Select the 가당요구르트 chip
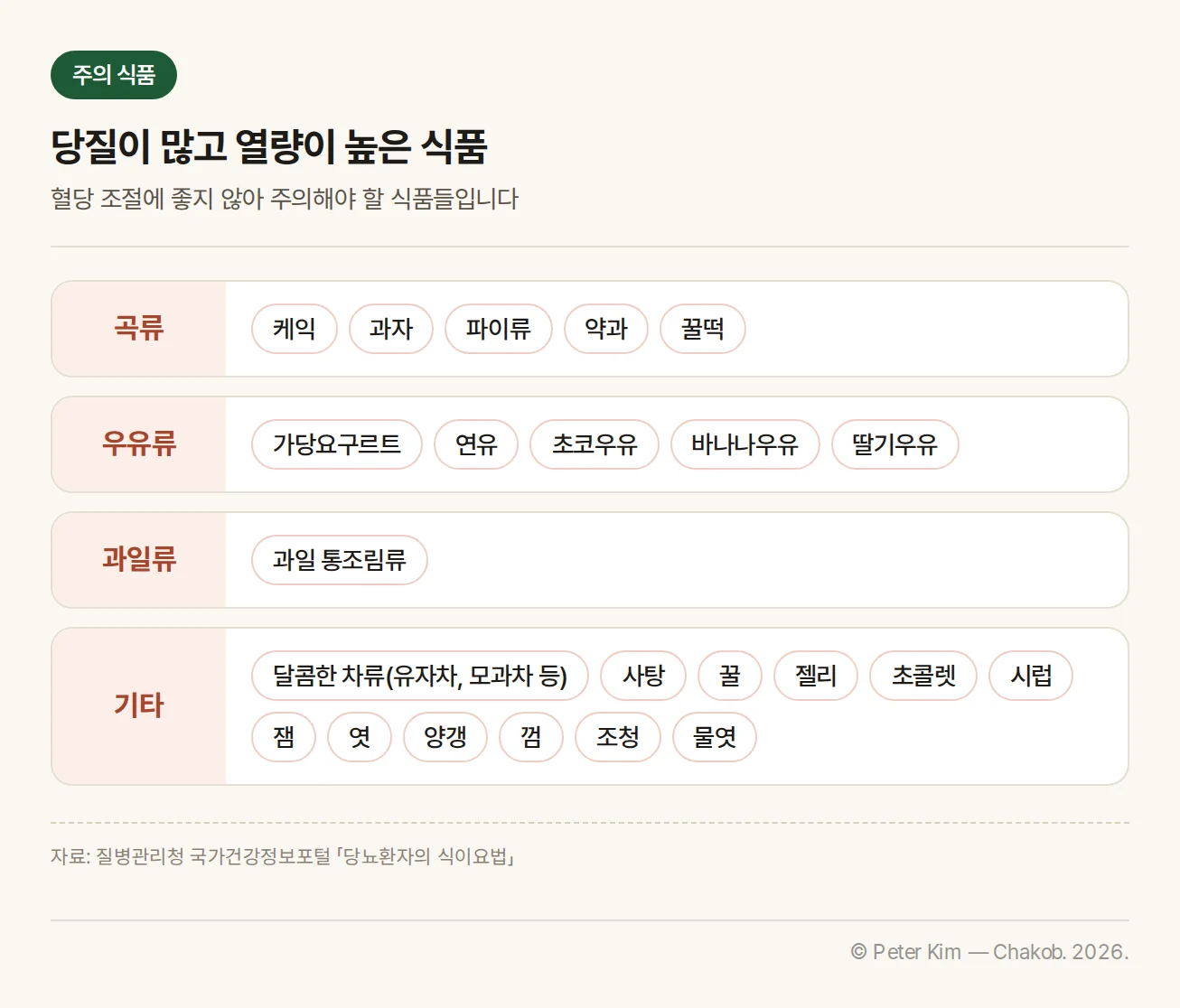1180x1008 pixels. [337, 444]
